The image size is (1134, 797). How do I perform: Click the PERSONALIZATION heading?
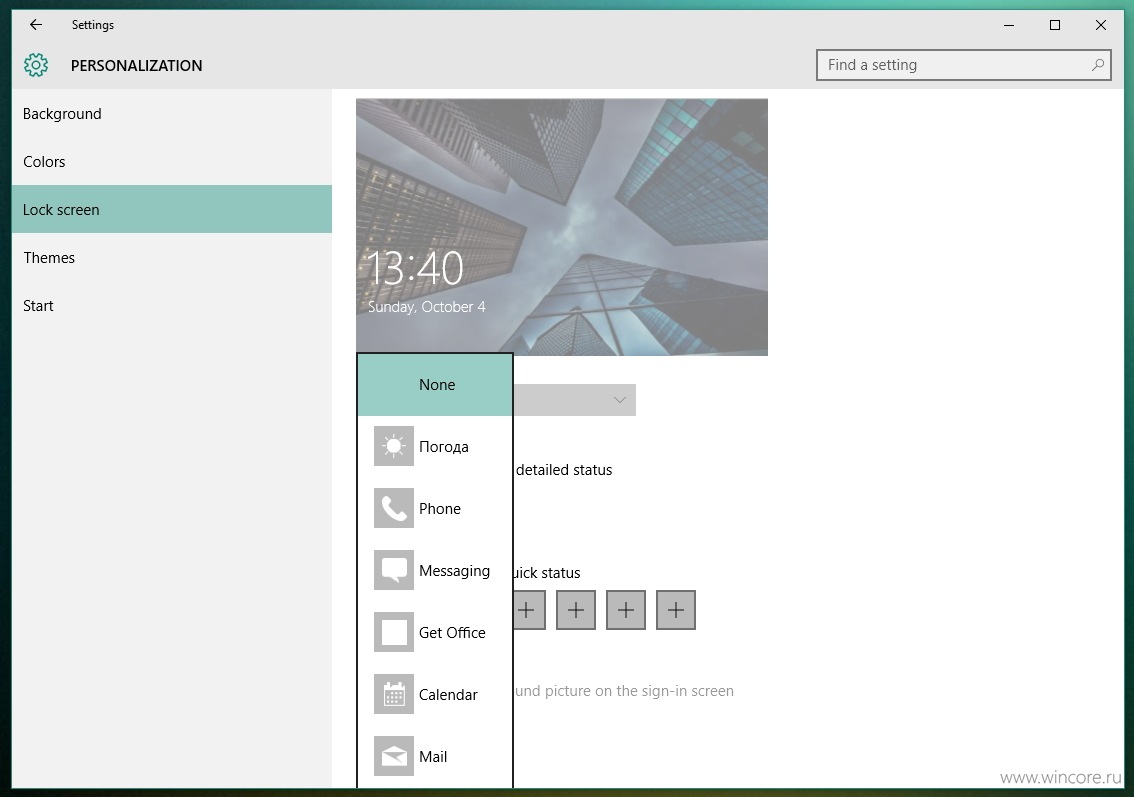[137, 66]
